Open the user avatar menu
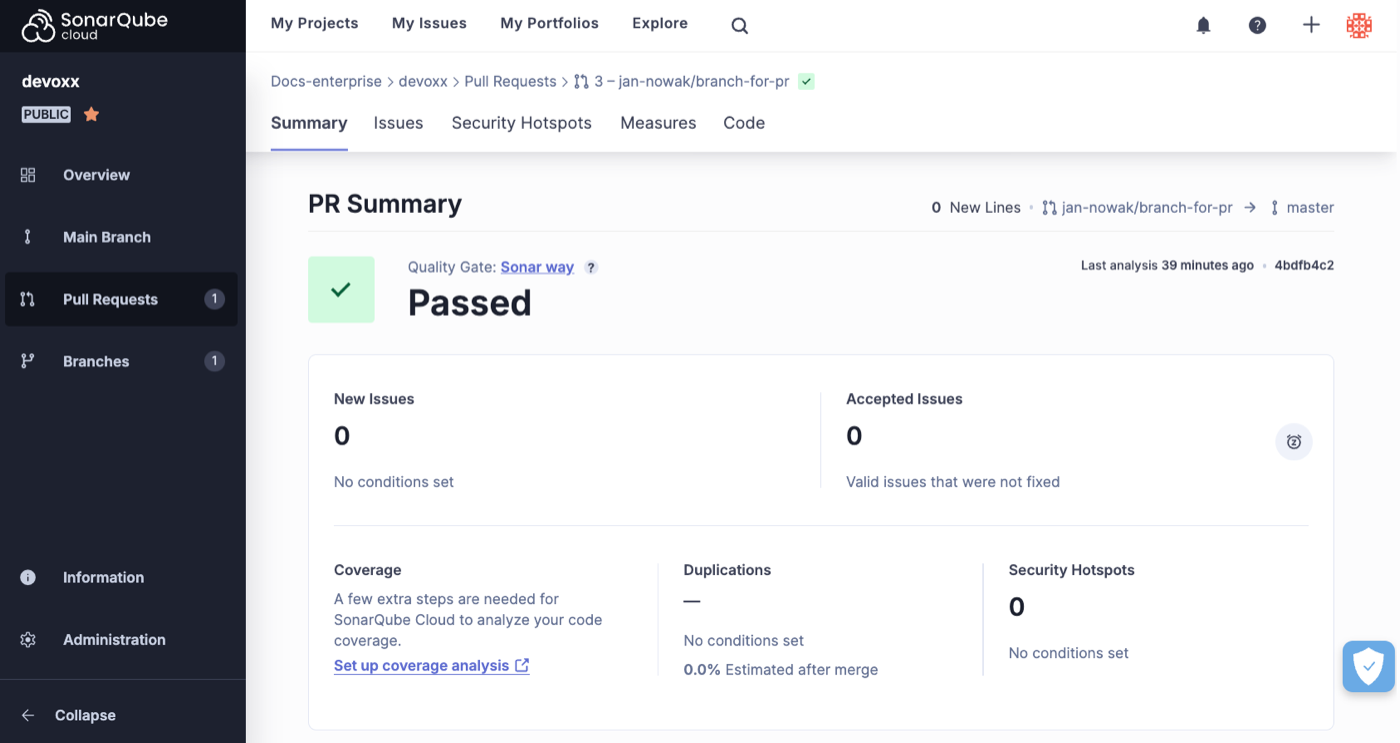The height and width of the screenshot is (743, 1400). tap(1359, 25)
